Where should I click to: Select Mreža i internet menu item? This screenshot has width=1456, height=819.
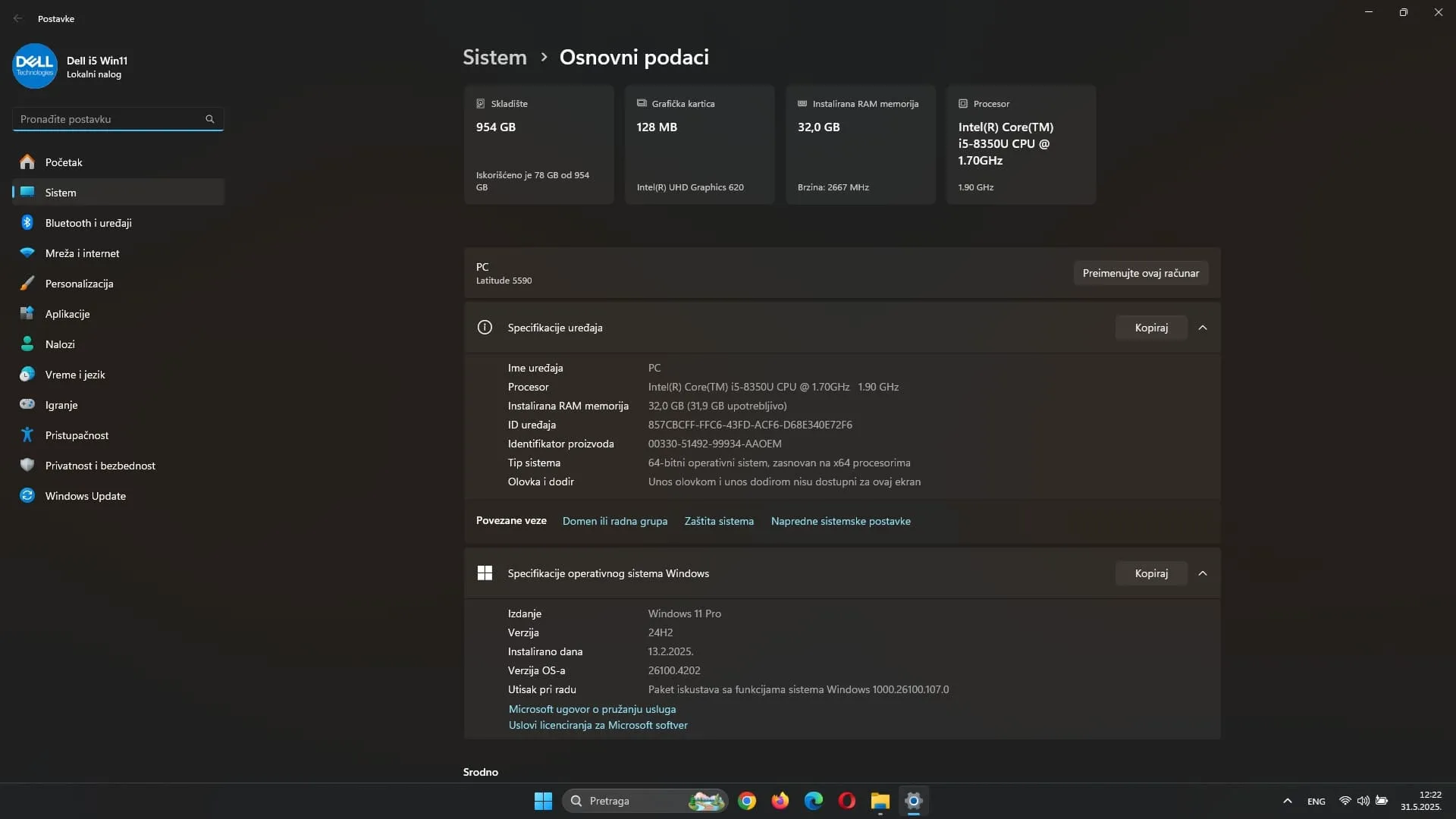click(x=118, y=253)
